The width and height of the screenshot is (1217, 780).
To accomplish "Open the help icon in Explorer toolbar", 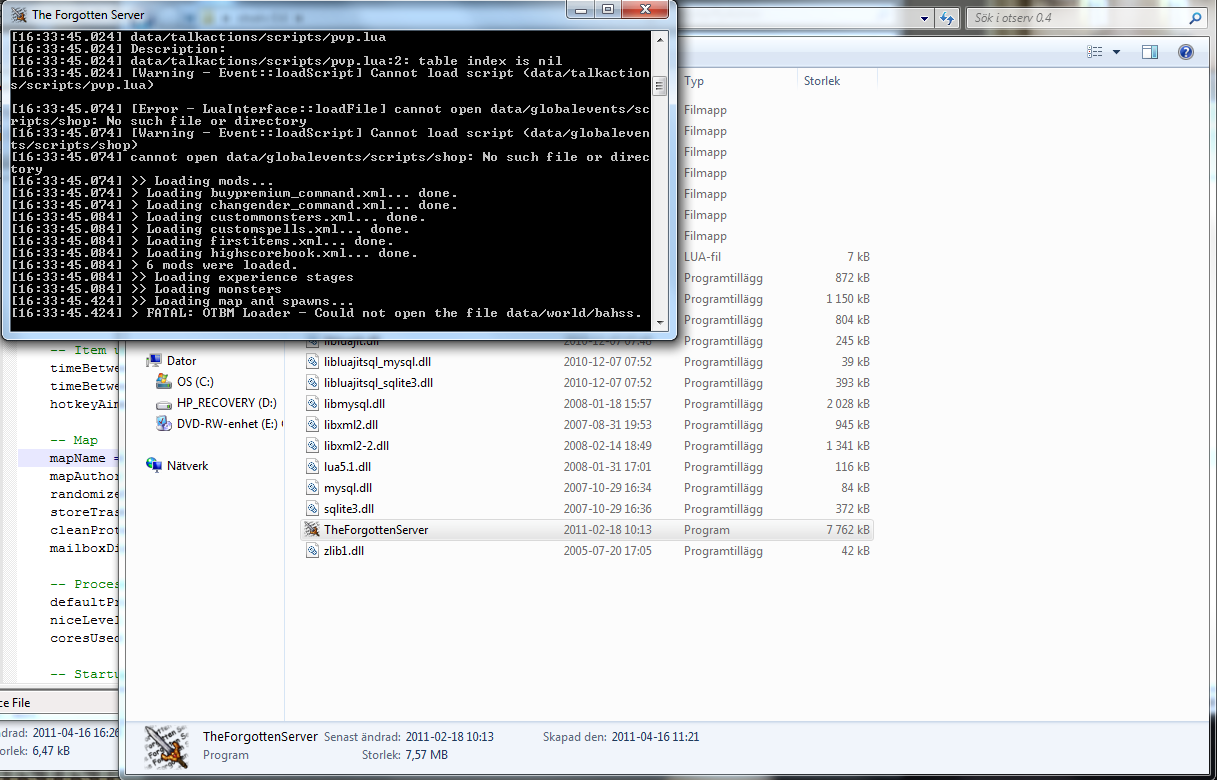I will click(x=1186, y=52).
